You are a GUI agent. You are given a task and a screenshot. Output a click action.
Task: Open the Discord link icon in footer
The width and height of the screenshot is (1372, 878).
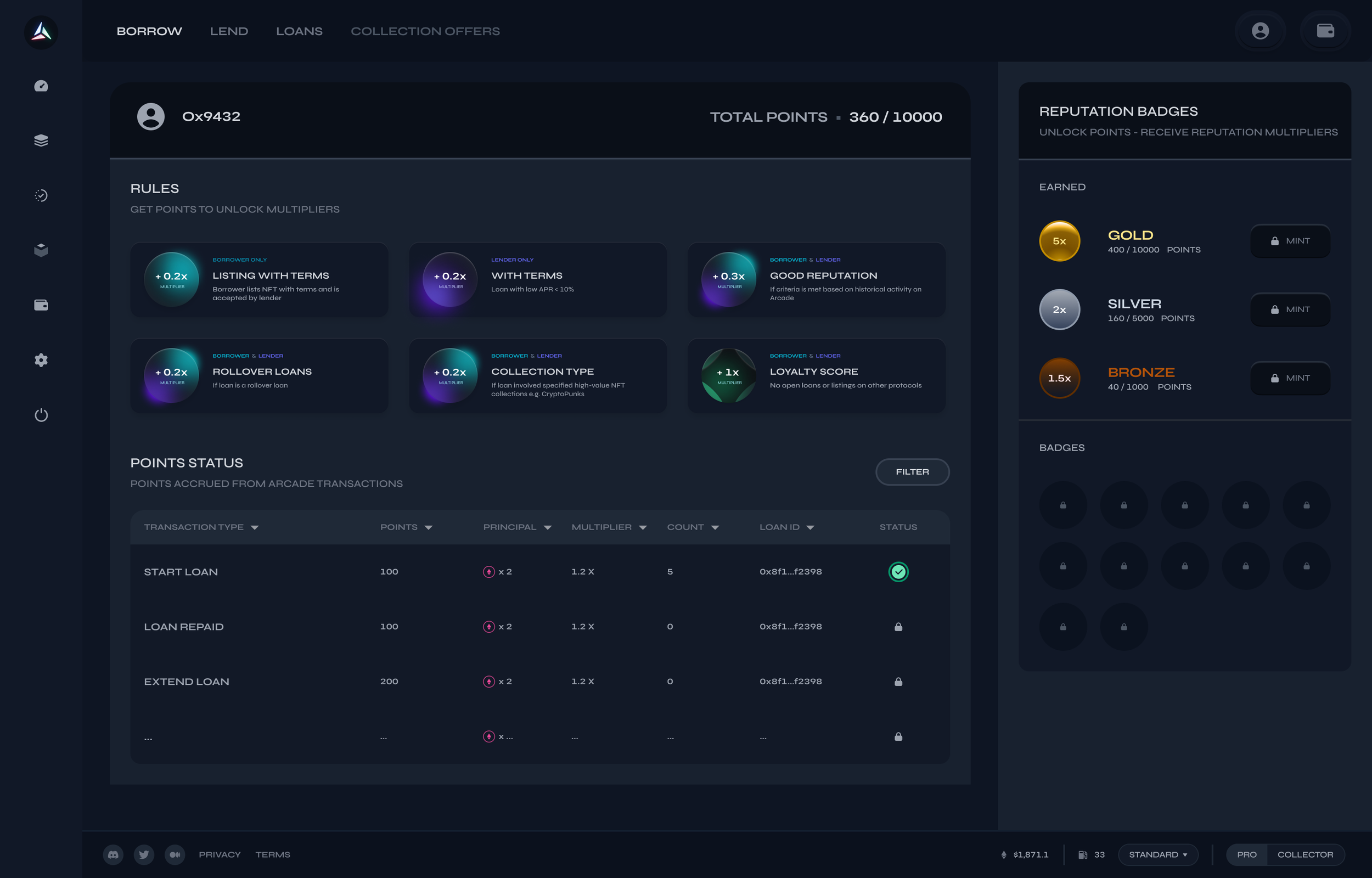point(113,854)
